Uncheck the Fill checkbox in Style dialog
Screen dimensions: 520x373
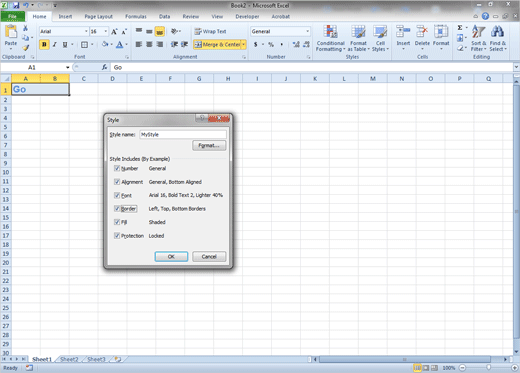pyautogui.click(x=117, y=222)
